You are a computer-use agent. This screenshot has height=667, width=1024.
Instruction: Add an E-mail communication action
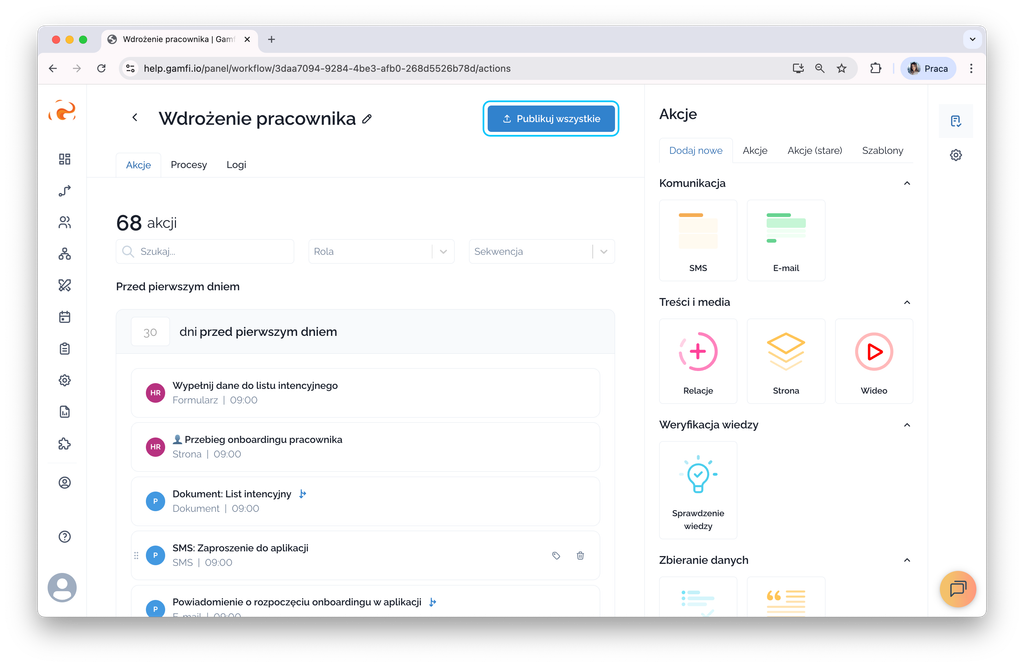coord(786,240)
